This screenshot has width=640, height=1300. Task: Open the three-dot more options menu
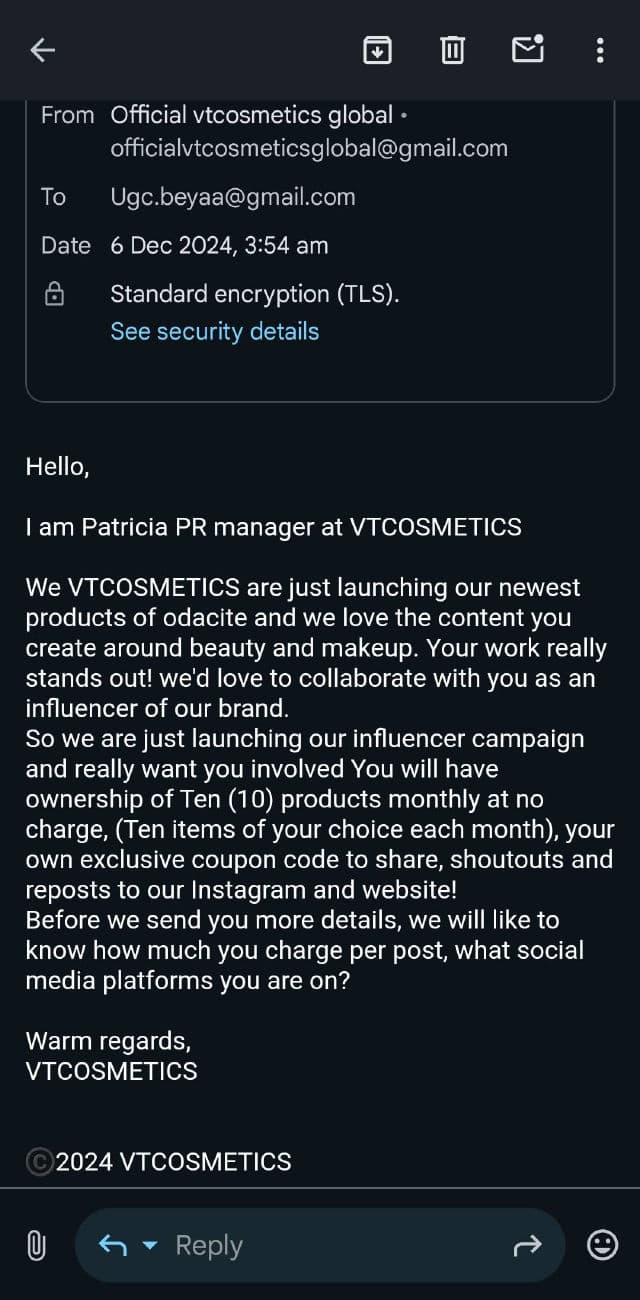pyautogui.click(x=599, y=50)
